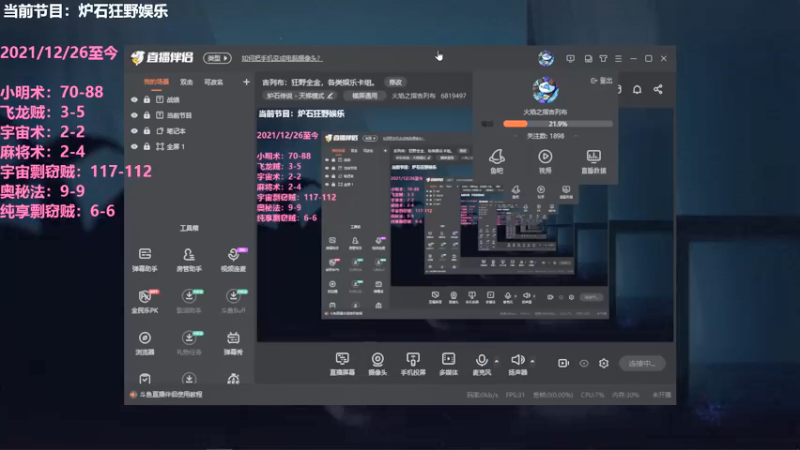This screenshot has height=450, width=800.
Task: Click the 连接中 start stream button
Action: [x=642, y=363]
